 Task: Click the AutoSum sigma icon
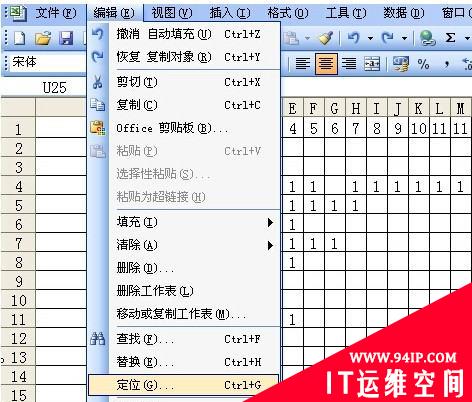450,38
